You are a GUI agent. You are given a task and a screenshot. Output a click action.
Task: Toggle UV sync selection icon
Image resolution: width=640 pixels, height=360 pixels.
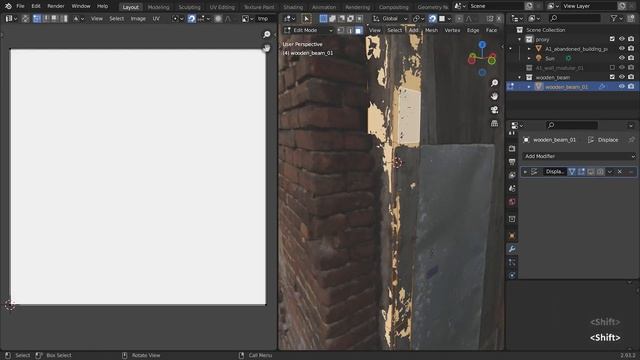pos(25,18)
